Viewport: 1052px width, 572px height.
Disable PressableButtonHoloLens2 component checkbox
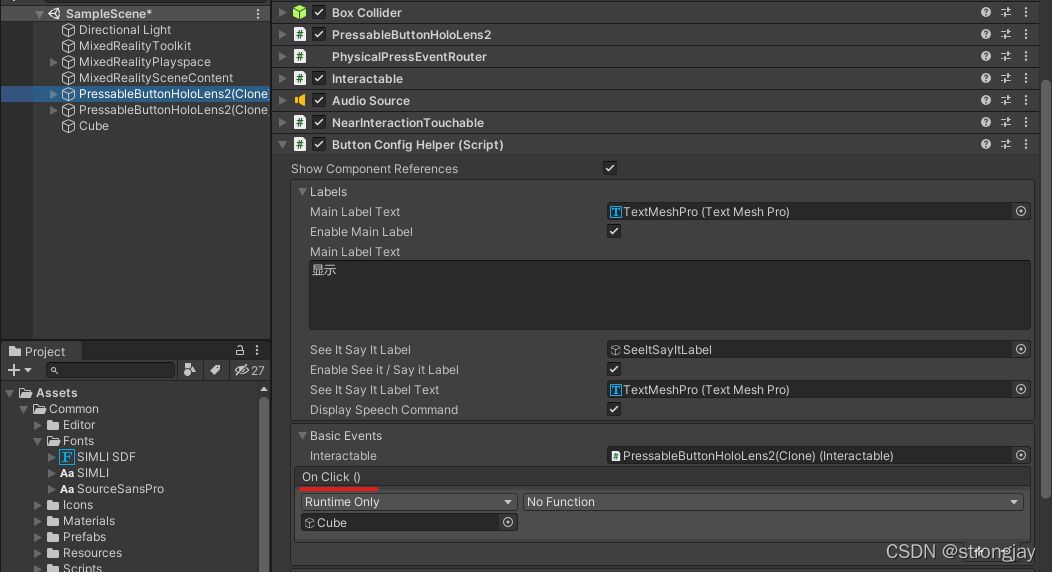(319, 34)
